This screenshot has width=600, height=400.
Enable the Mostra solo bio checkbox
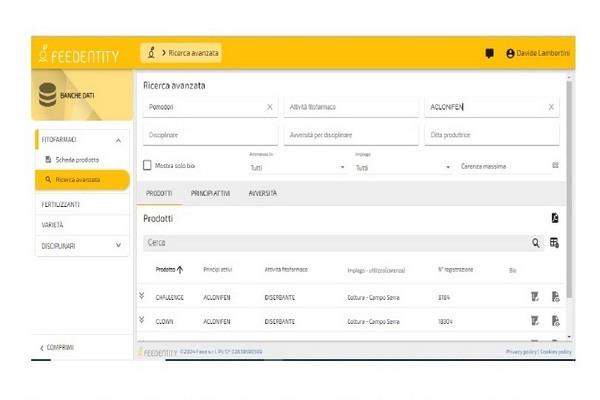pos(147,165)
